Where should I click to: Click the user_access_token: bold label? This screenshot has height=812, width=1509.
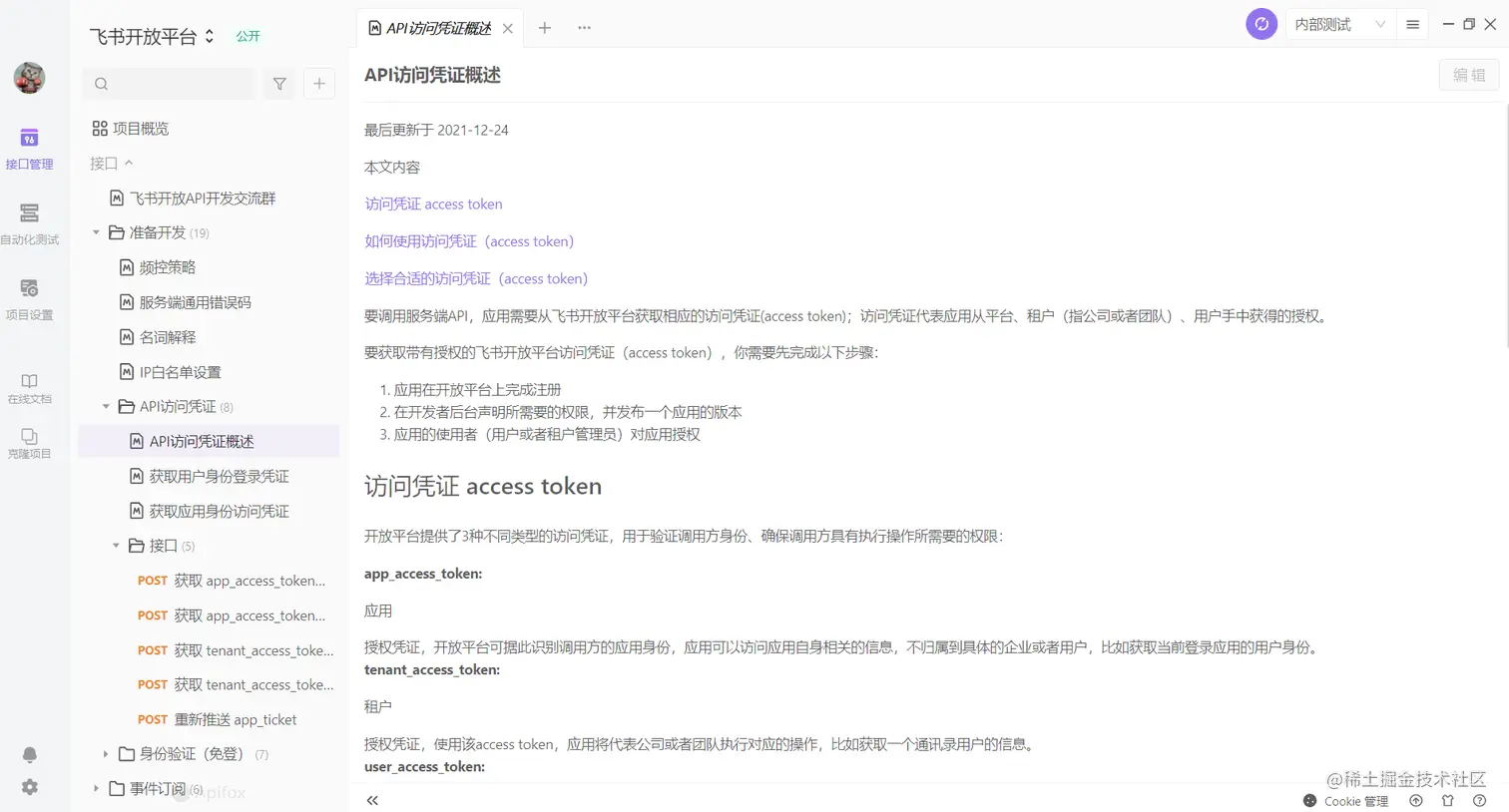click(x=424, y=767)
